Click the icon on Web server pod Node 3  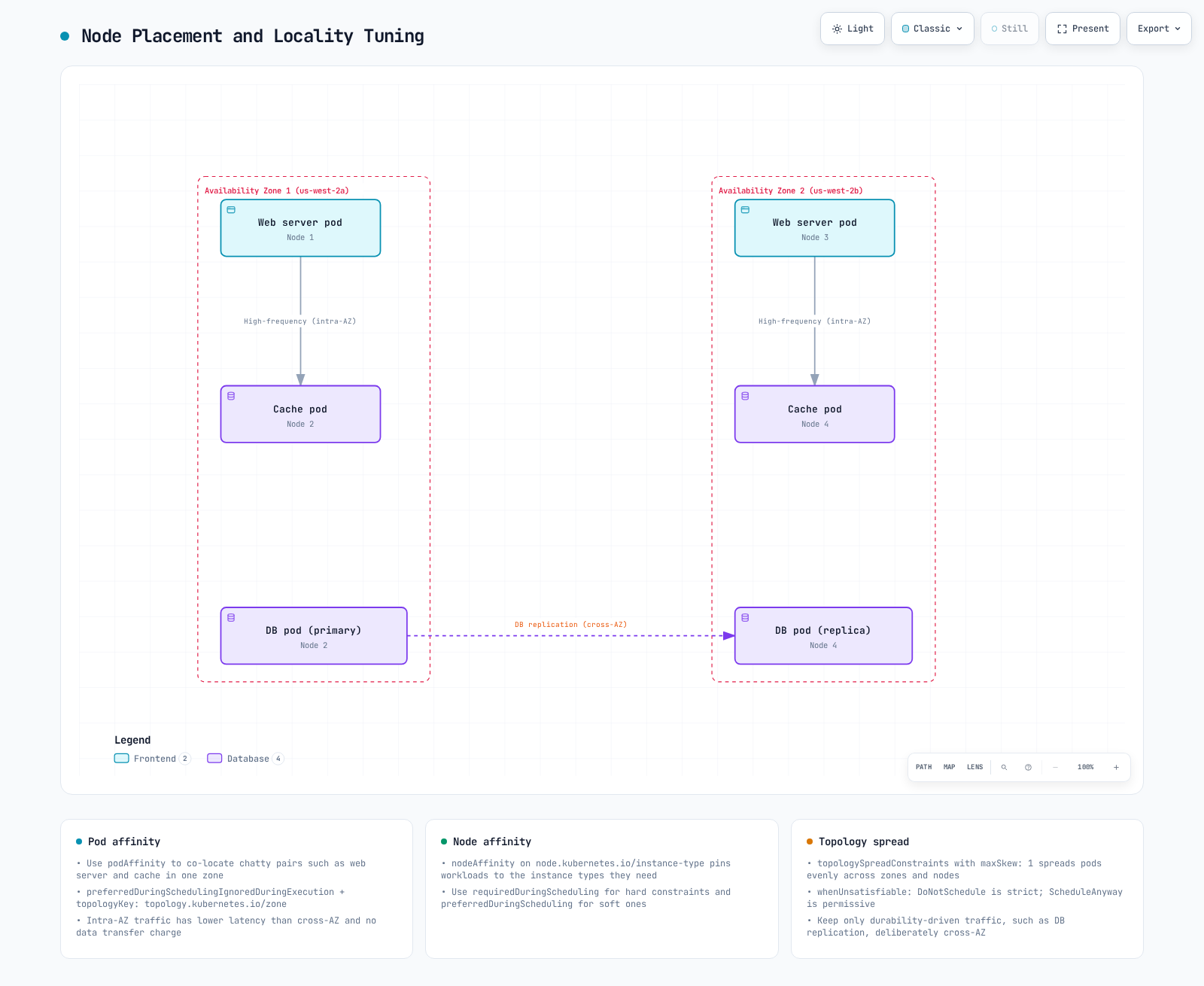coord(745,210)
